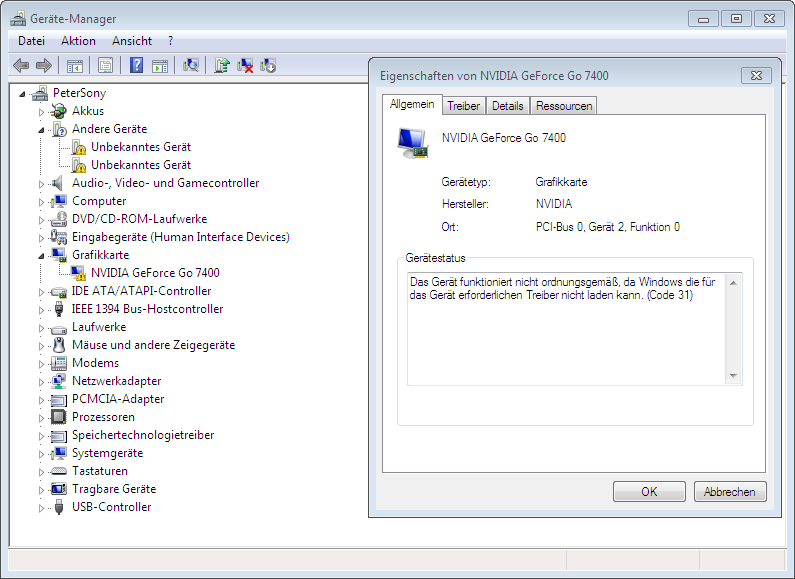Image resolution: width=795 pixels, height=579 pixels.
Task: Click the Update driver software toolbar icon
Action: pyautogui.click(x=222, y=65)
